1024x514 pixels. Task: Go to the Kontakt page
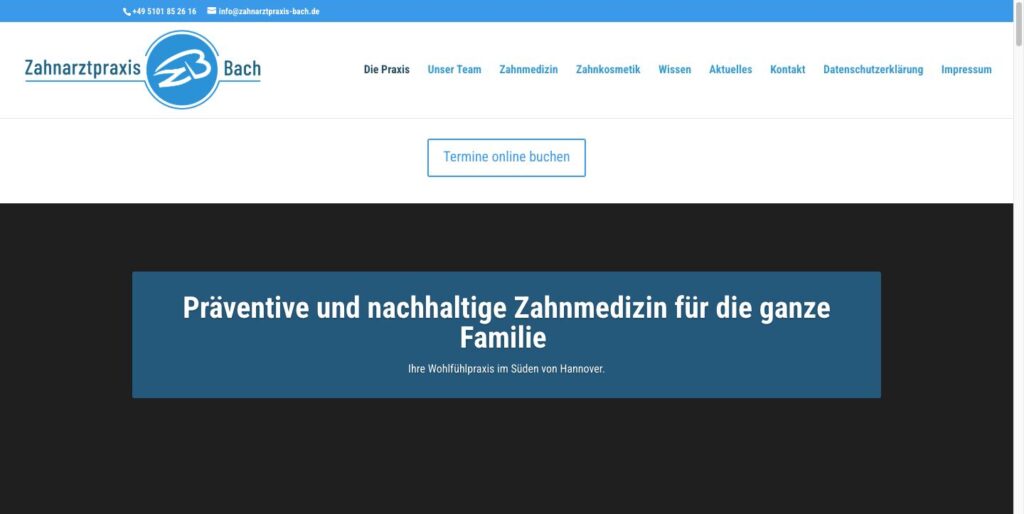point(788,69)
